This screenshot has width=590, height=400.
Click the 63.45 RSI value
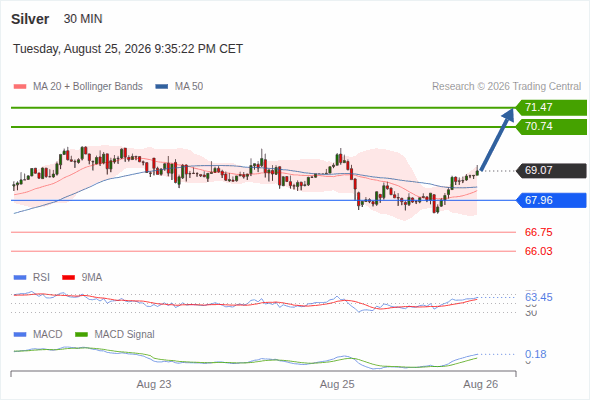(x=539, y=297)
